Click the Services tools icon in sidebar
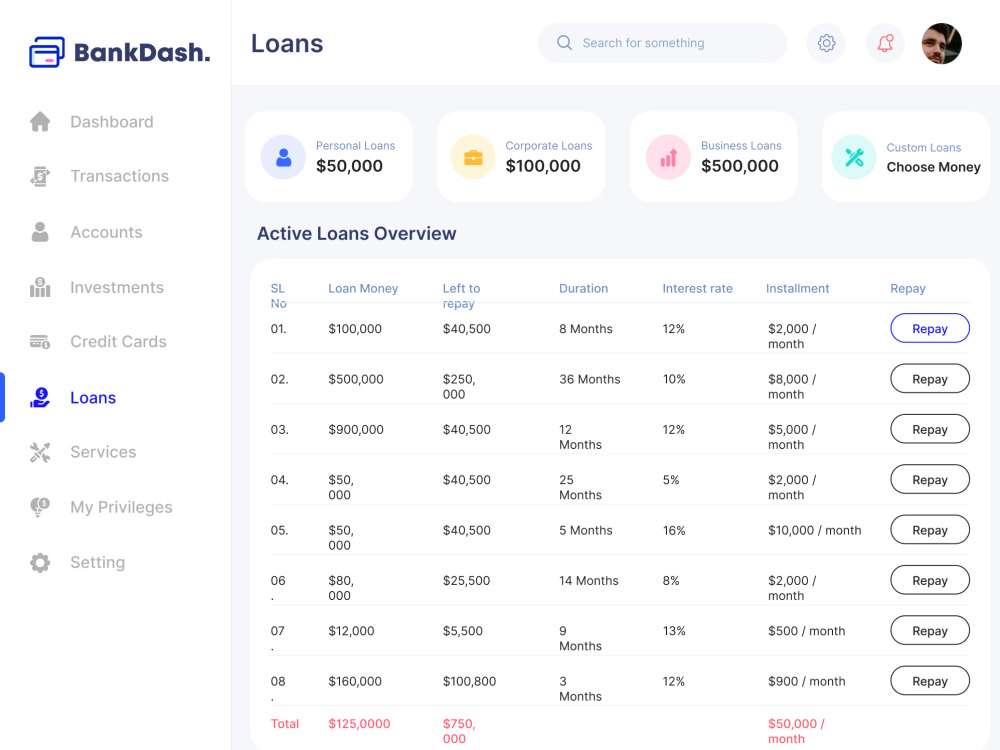Viewport: 1000px width, 750px height. [40, 452]
